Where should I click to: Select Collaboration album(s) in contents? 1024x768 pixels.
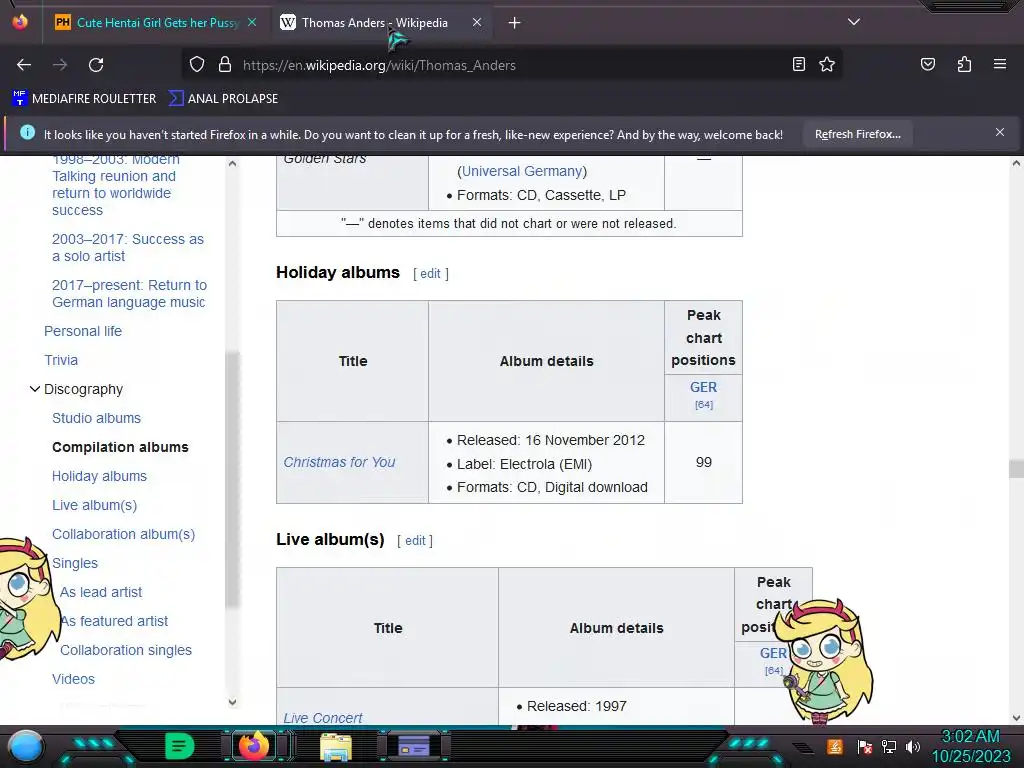[x=123, y=534]
